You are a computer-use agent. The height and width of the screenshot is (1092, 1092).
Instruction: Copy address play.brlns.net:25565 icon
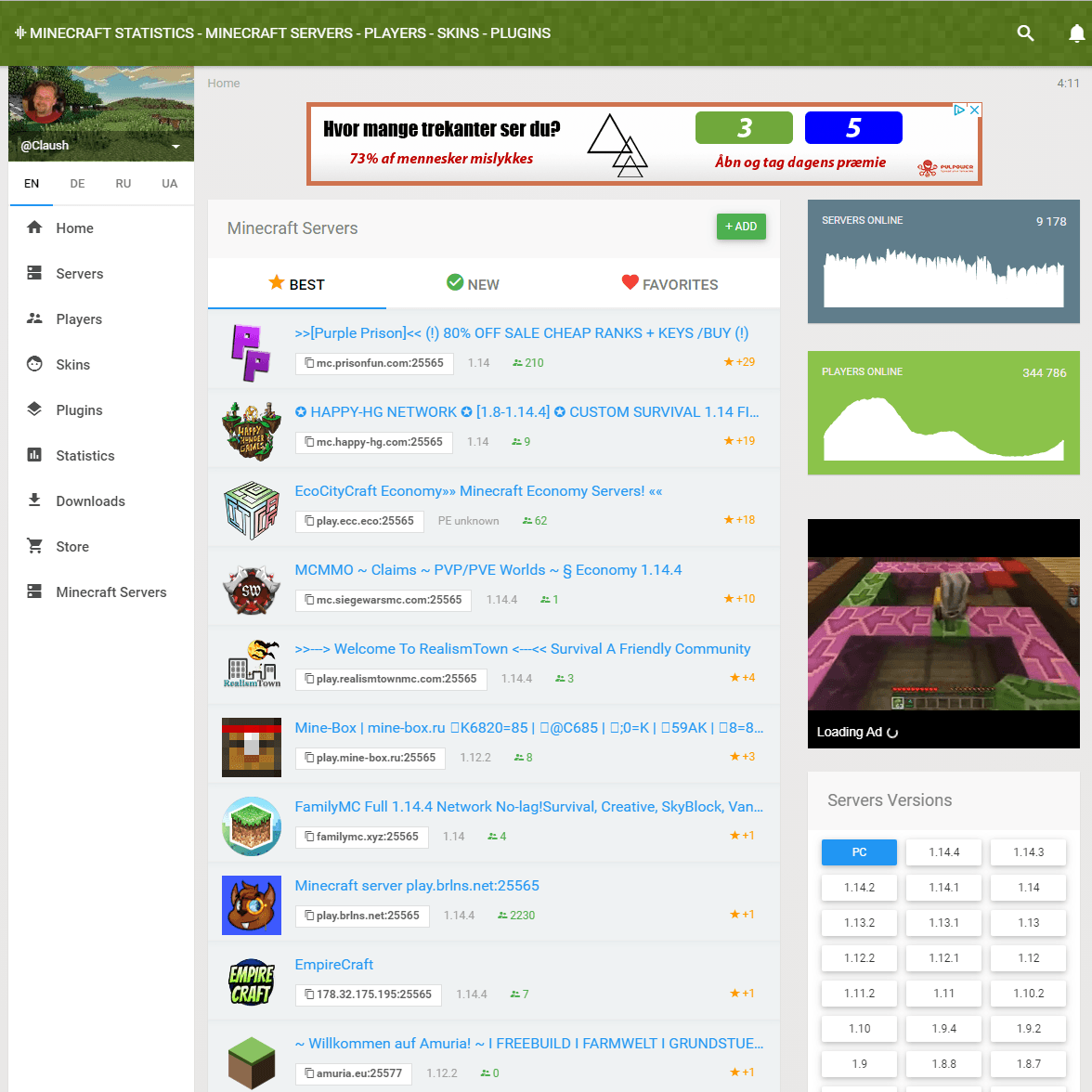309,916
